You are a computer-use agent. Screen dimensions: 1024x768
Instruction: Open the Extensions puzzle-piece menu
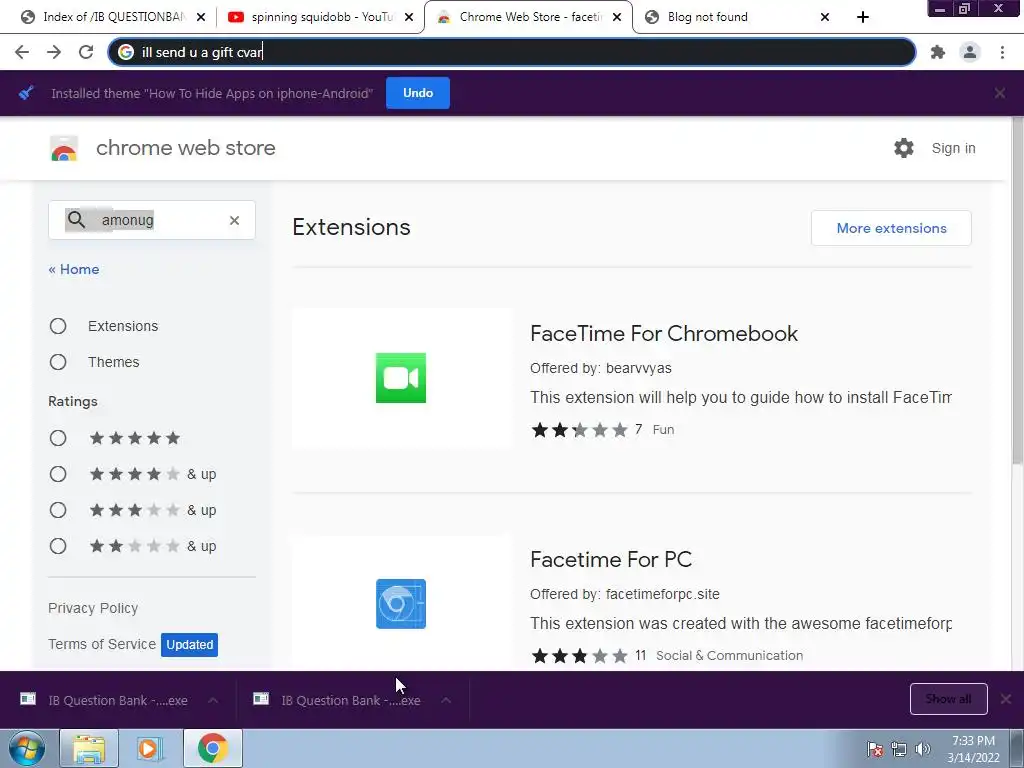[938, 52]
